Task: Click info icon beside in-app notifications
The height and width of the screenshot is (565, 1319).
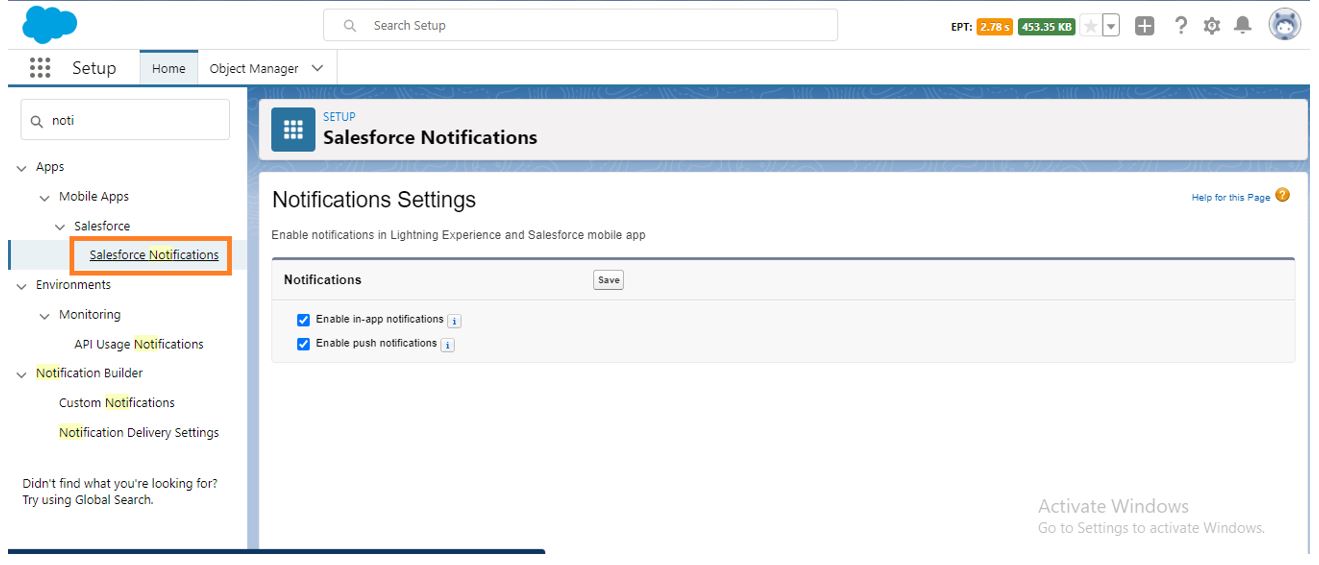Action: click(454, 321)
